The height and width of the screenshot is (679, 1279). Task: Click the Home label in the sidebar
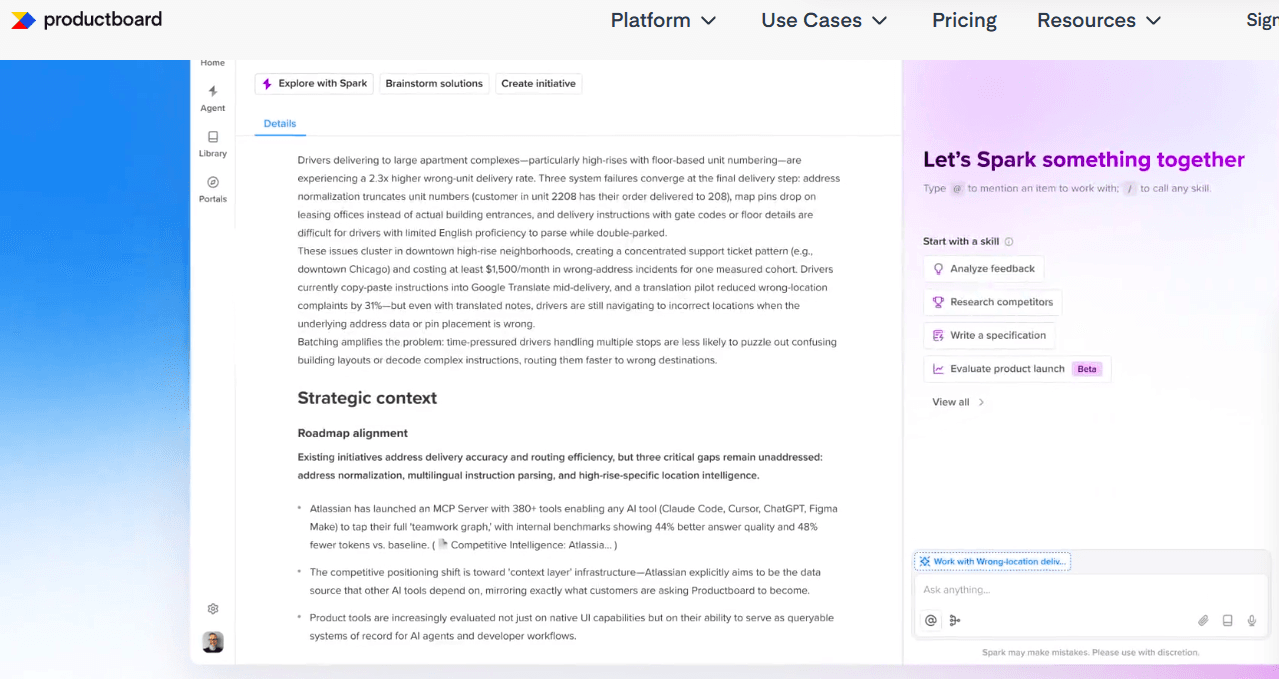(x=213, y=63)
